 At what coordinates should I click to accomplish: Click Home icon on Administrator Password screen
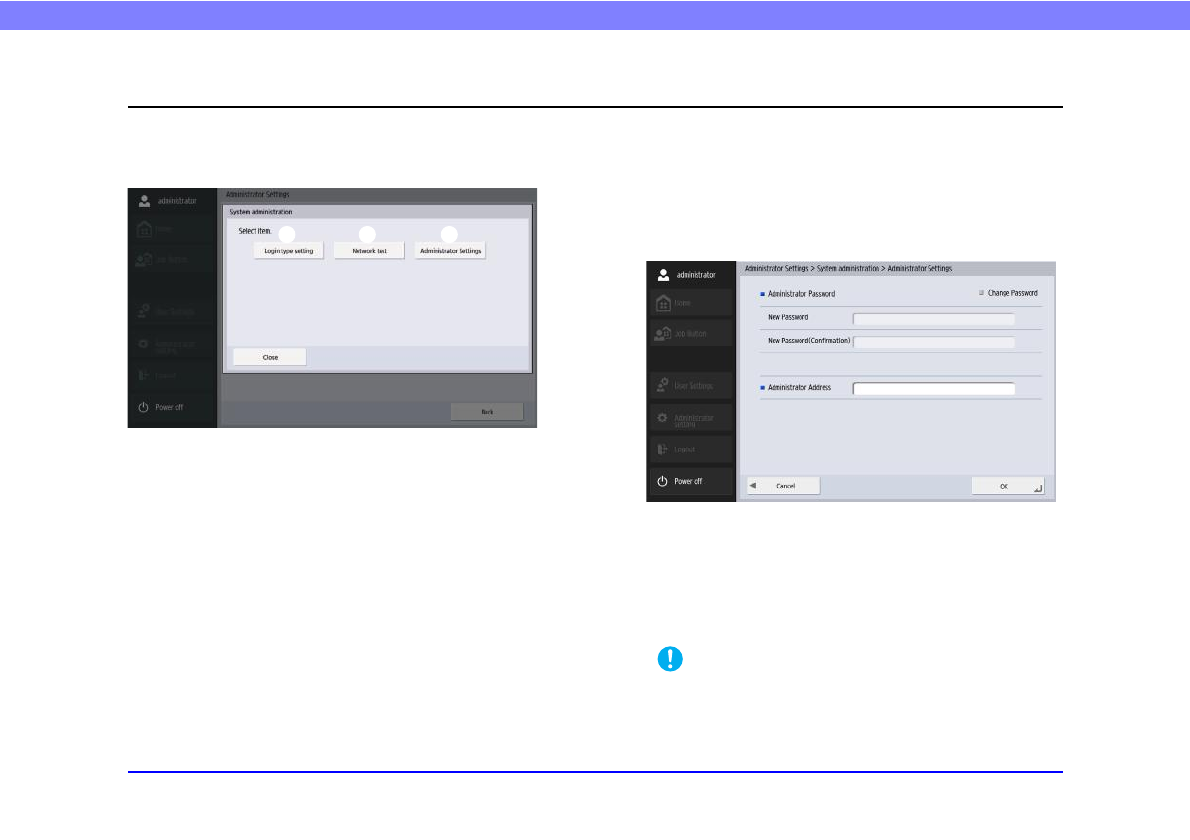tap(662, 303)
